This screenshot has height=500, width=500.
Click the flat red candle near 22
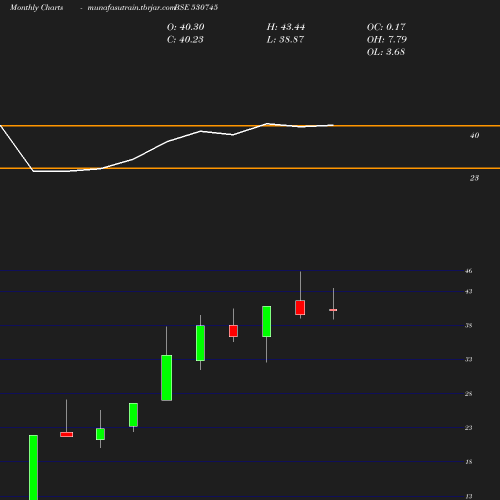click(67, 434)
